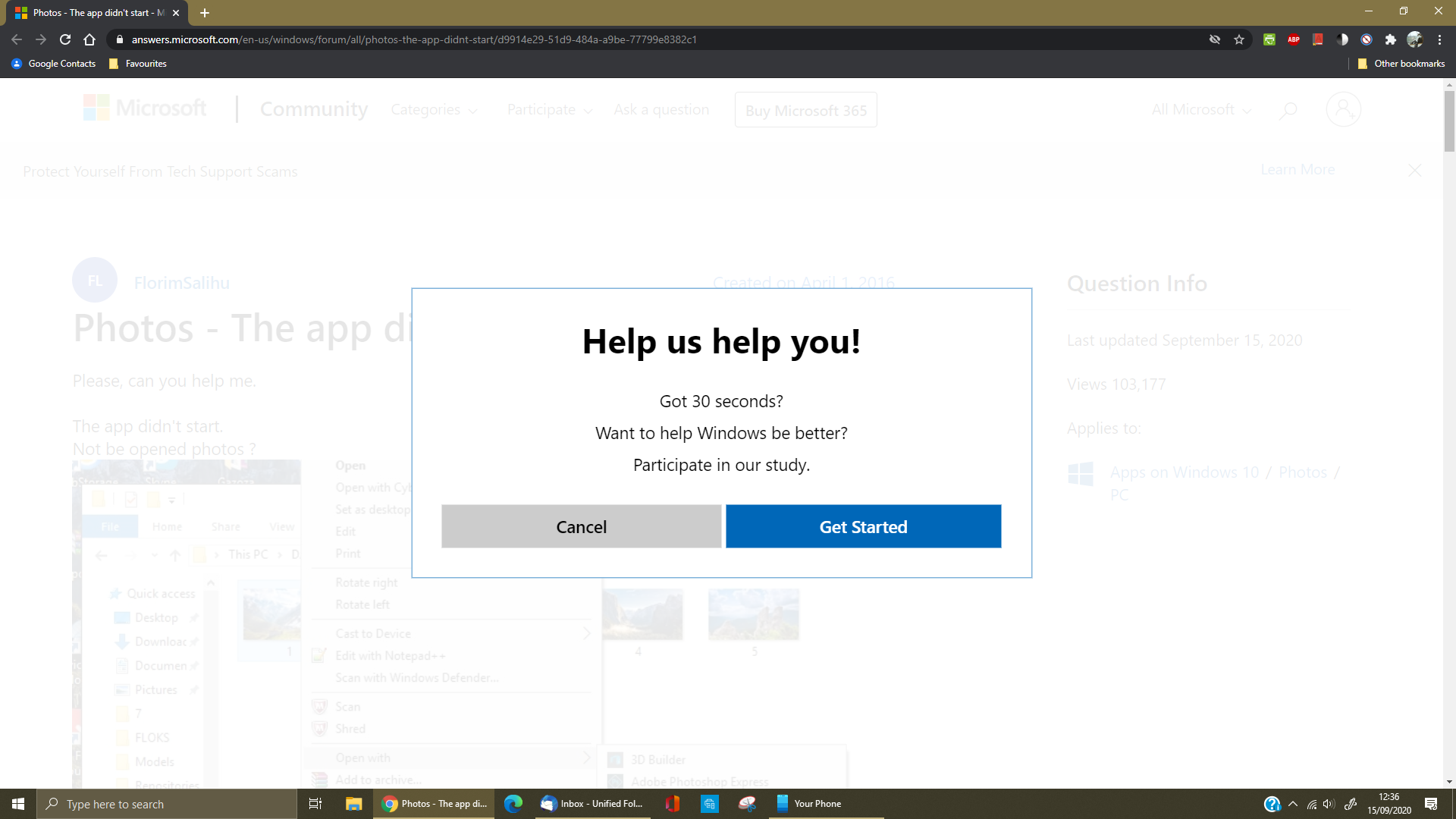Screen dimensions: 1456x819
Task: Open Task View from the taskbar
Action: (315, 804)
